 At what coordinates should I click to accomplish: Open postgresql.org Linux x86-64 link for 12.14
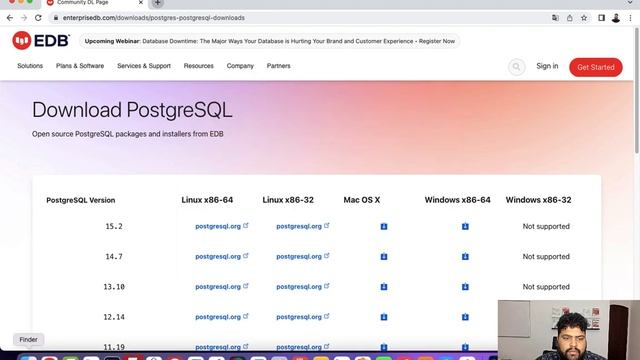(x=222, y=317)
